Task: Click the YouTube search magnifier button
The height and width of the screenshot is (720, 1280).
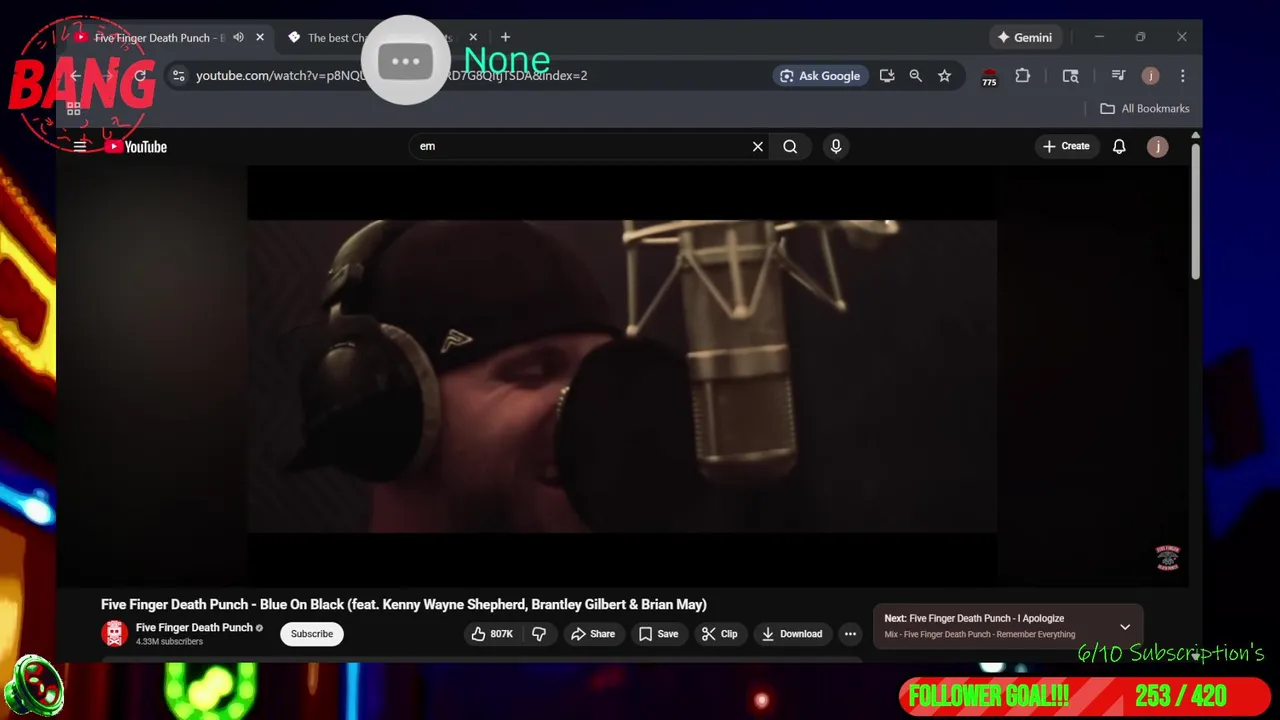Action: coord(790,146)
